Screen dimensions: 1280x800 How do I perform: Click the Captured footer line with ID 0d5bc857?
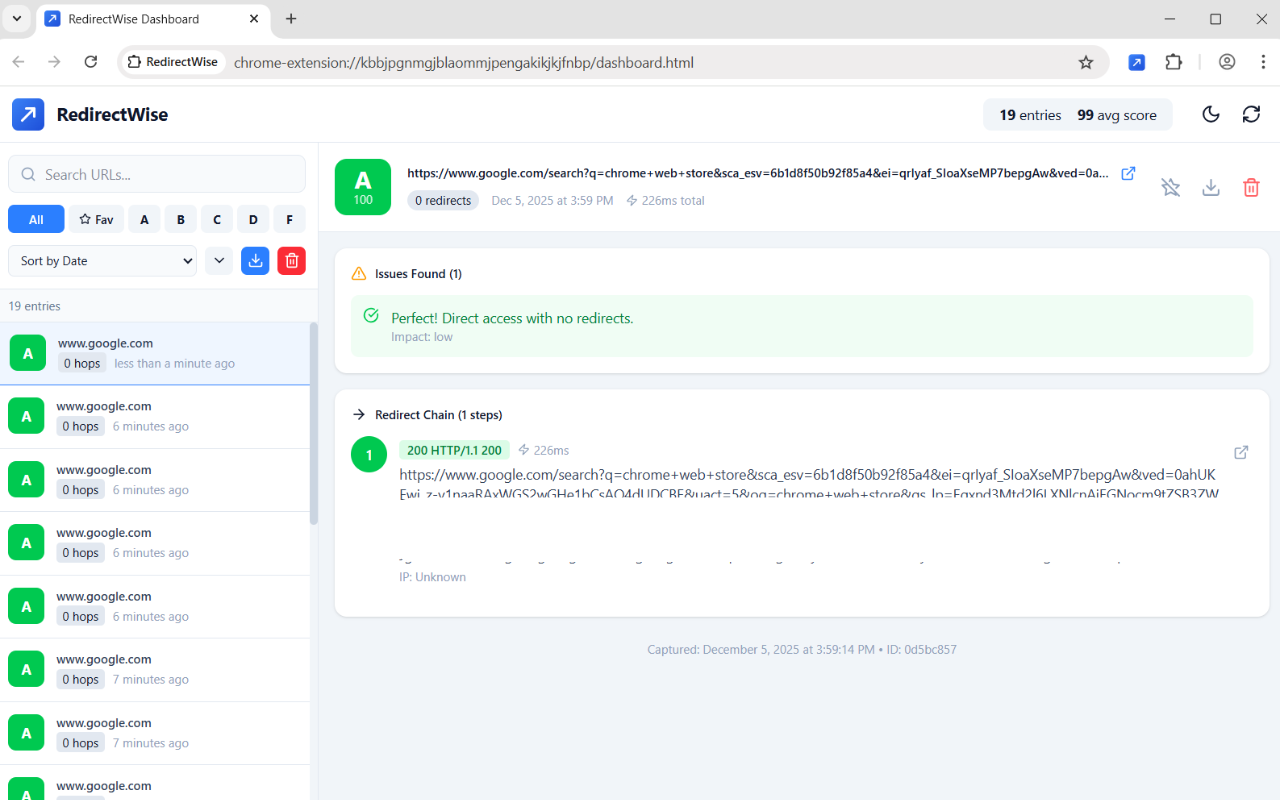coord(802,650)
